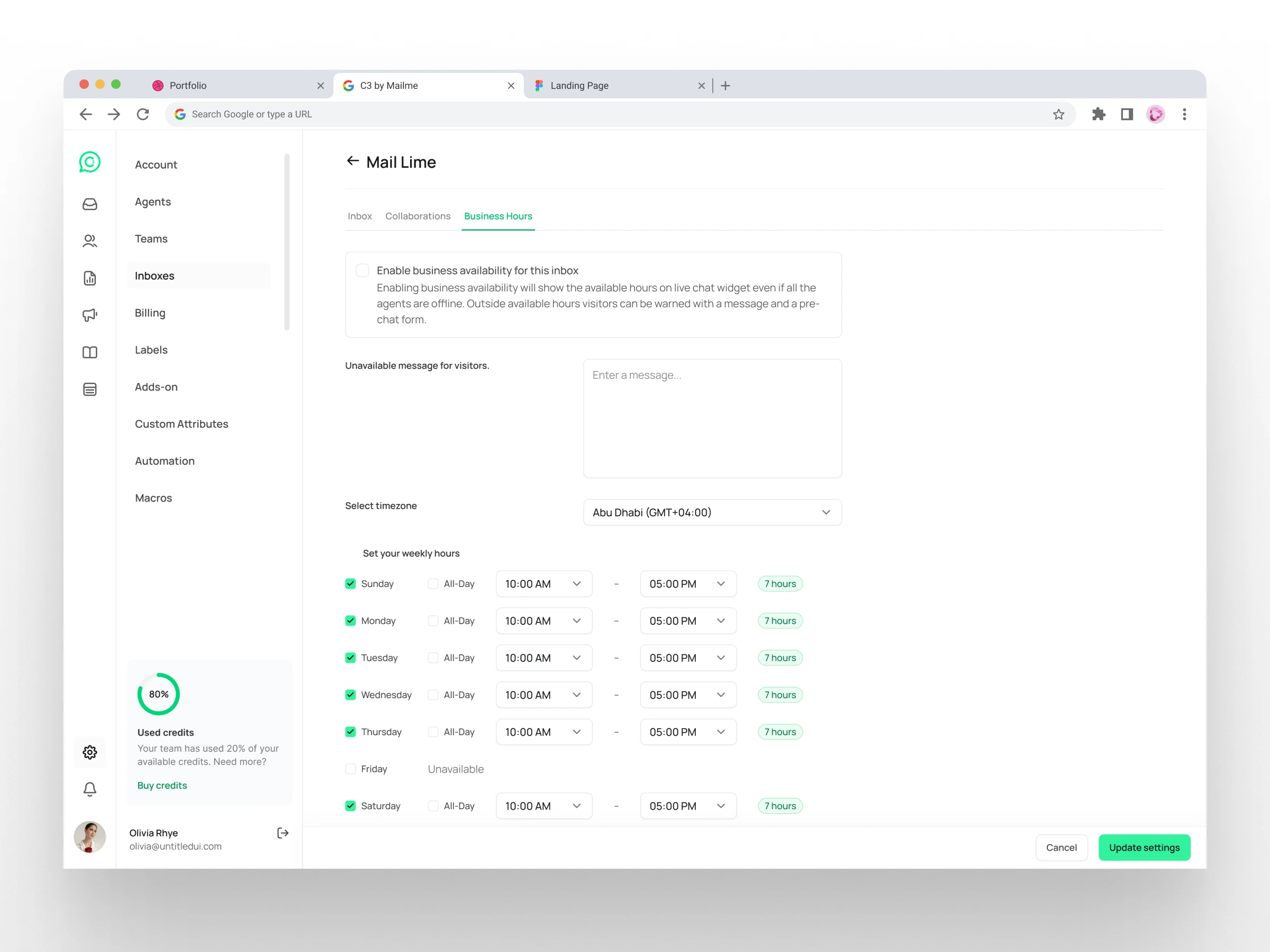Click the campaigns megaphone icon
The height and width of the screenshot is (952, 1270).
click(90, 315)
